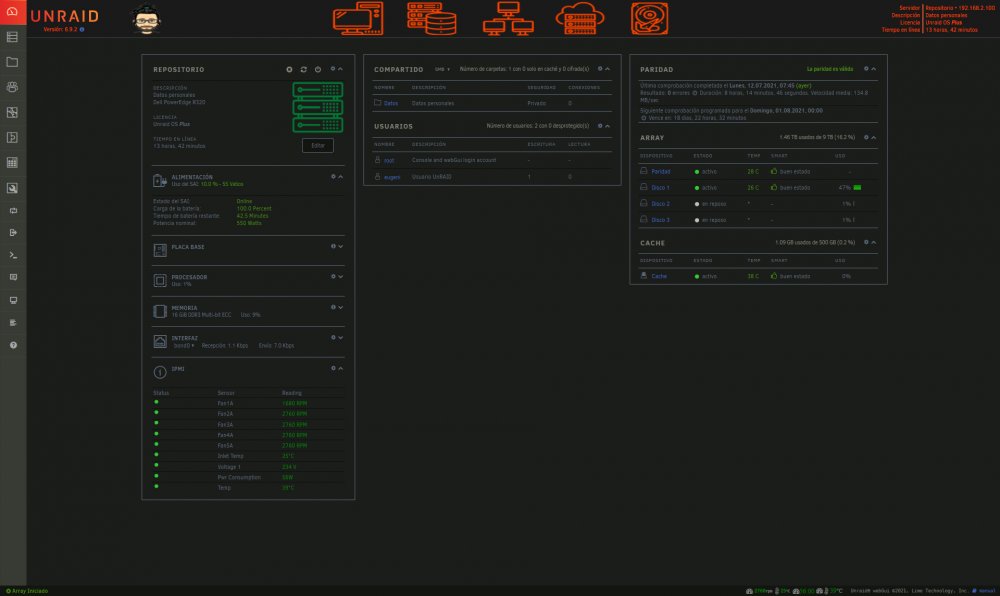1000x596 pixels.
Task: Open the Main array list sidebar icon
Action: [x=12, y=37]
